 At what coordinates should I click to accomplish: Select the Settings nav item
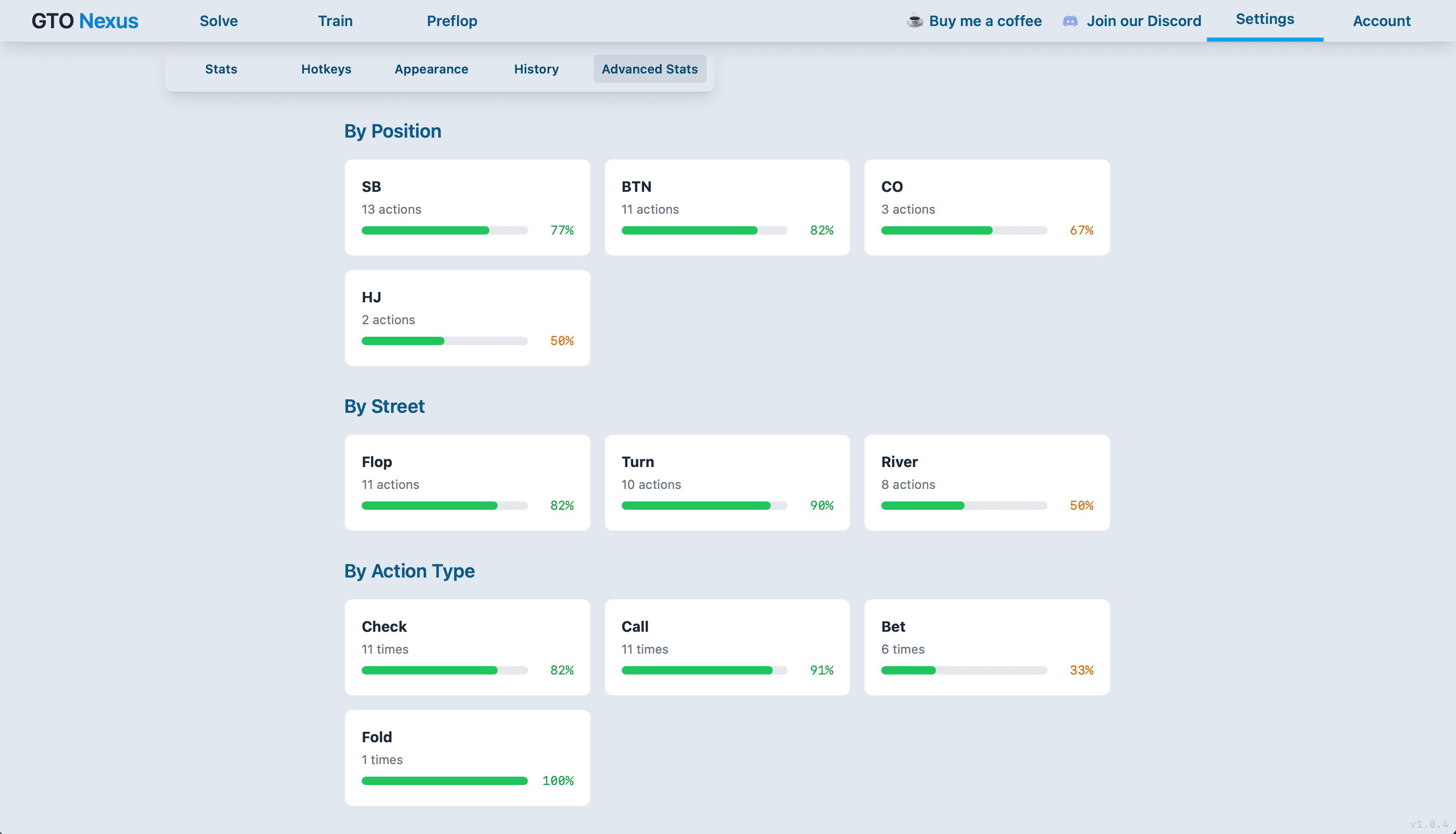click(1264, 19)
